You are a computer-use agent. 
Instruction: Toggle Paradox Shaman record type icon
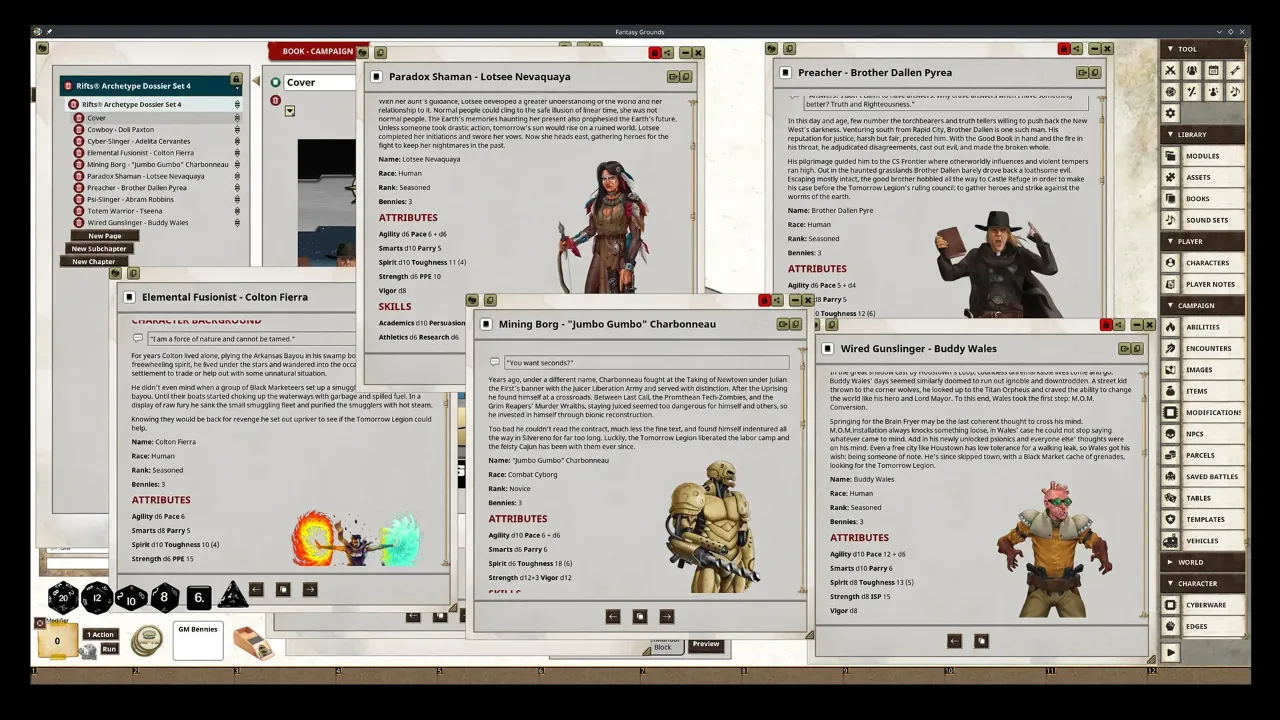click(376, 77)
